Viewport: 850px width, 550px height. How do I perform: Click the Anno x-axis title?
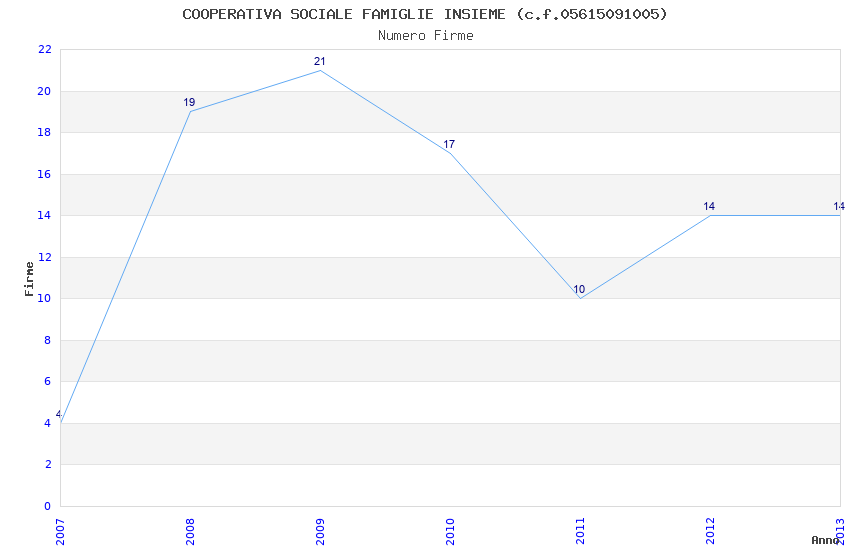(x=824, y=540)
